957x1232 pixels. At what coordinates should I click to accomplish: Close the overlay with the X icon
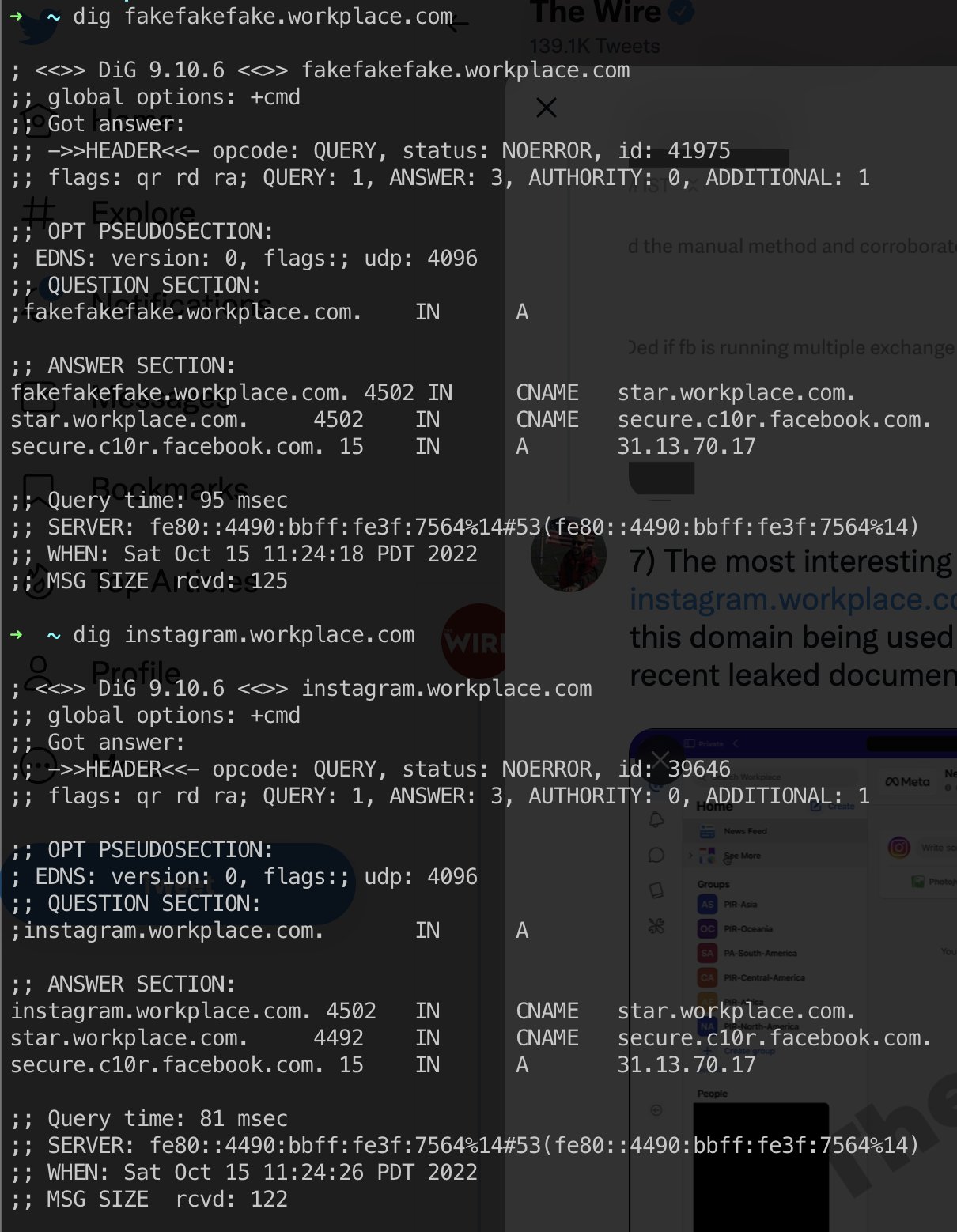click(547, 108)
